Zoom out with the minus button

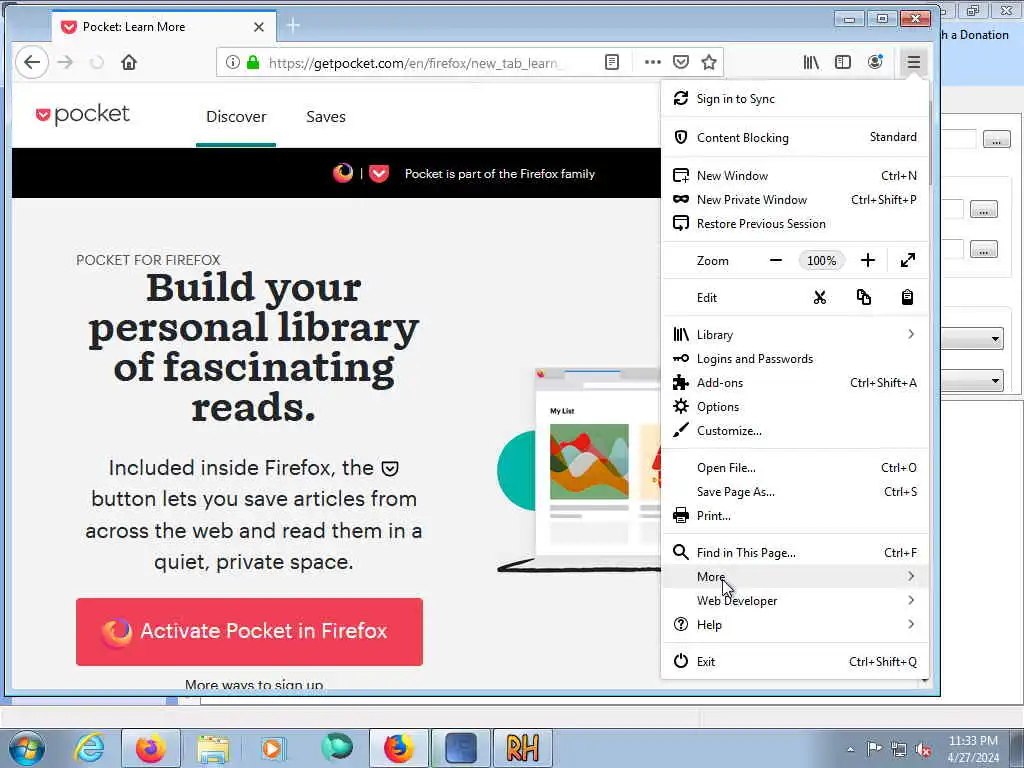[x=776, y=261]
